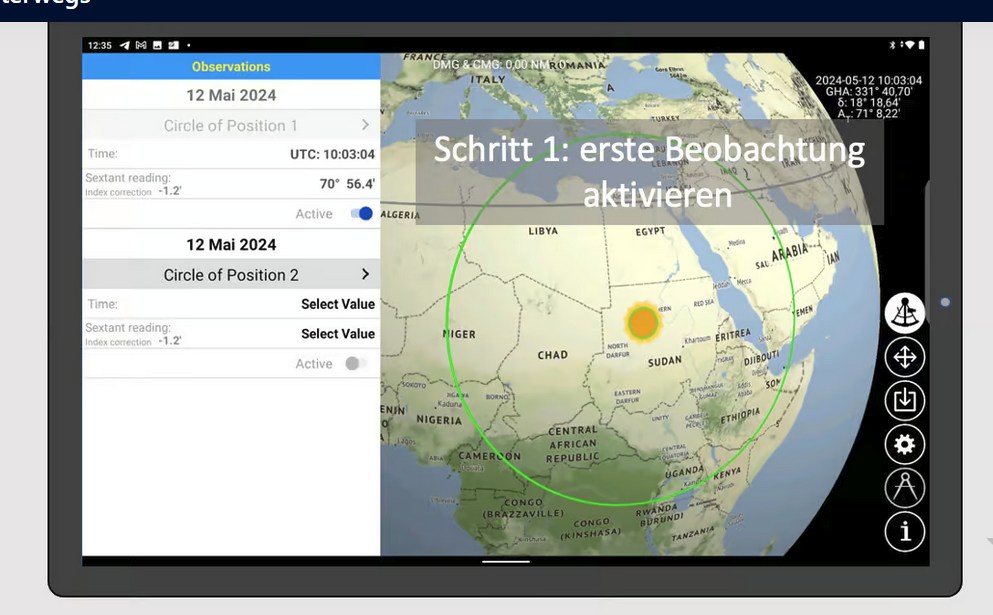Select Value for Circle 2 Time
The width and height of the screenshot is (993, 615).
coord(337,304)
